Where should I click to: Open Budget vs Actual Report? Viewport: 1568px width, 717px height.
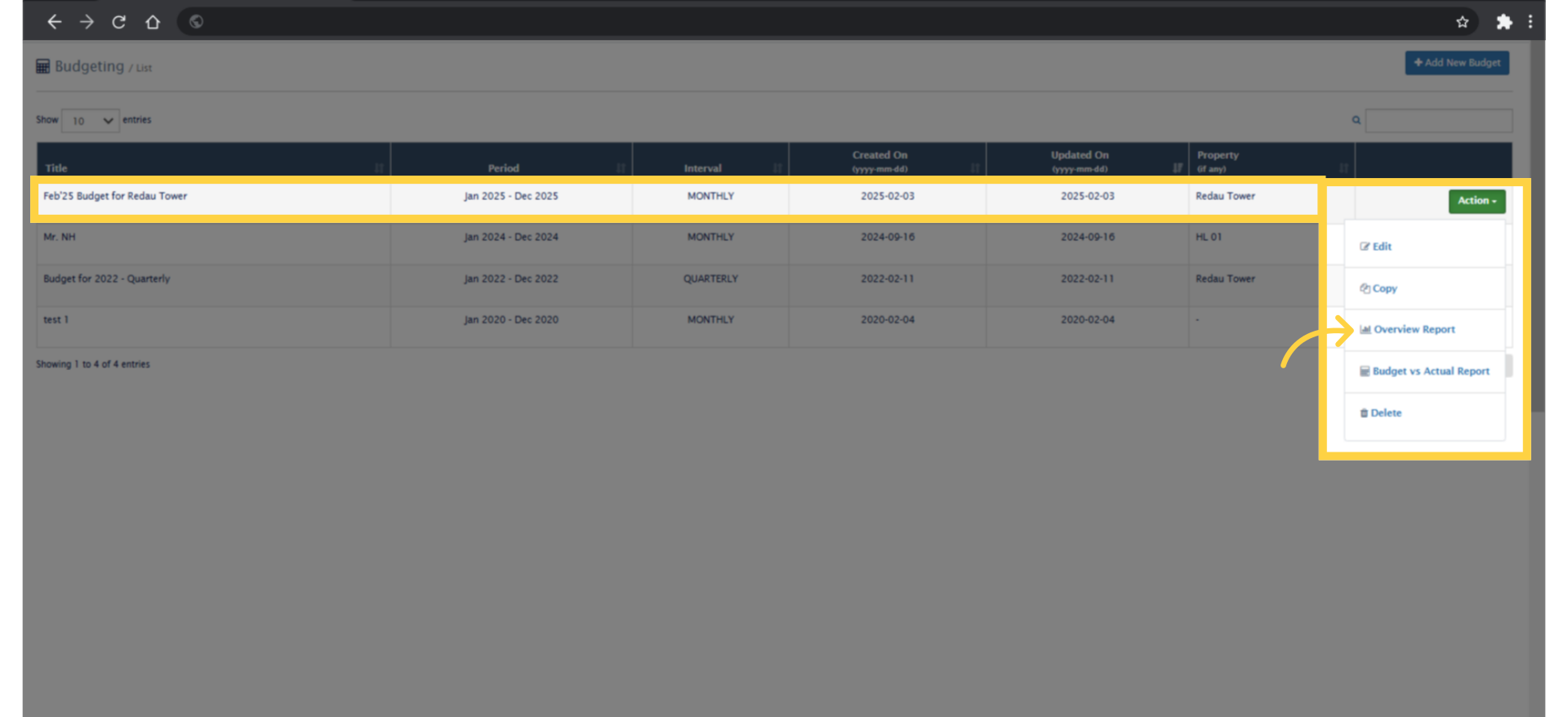pyautogui.click(x=1424, y=372)
